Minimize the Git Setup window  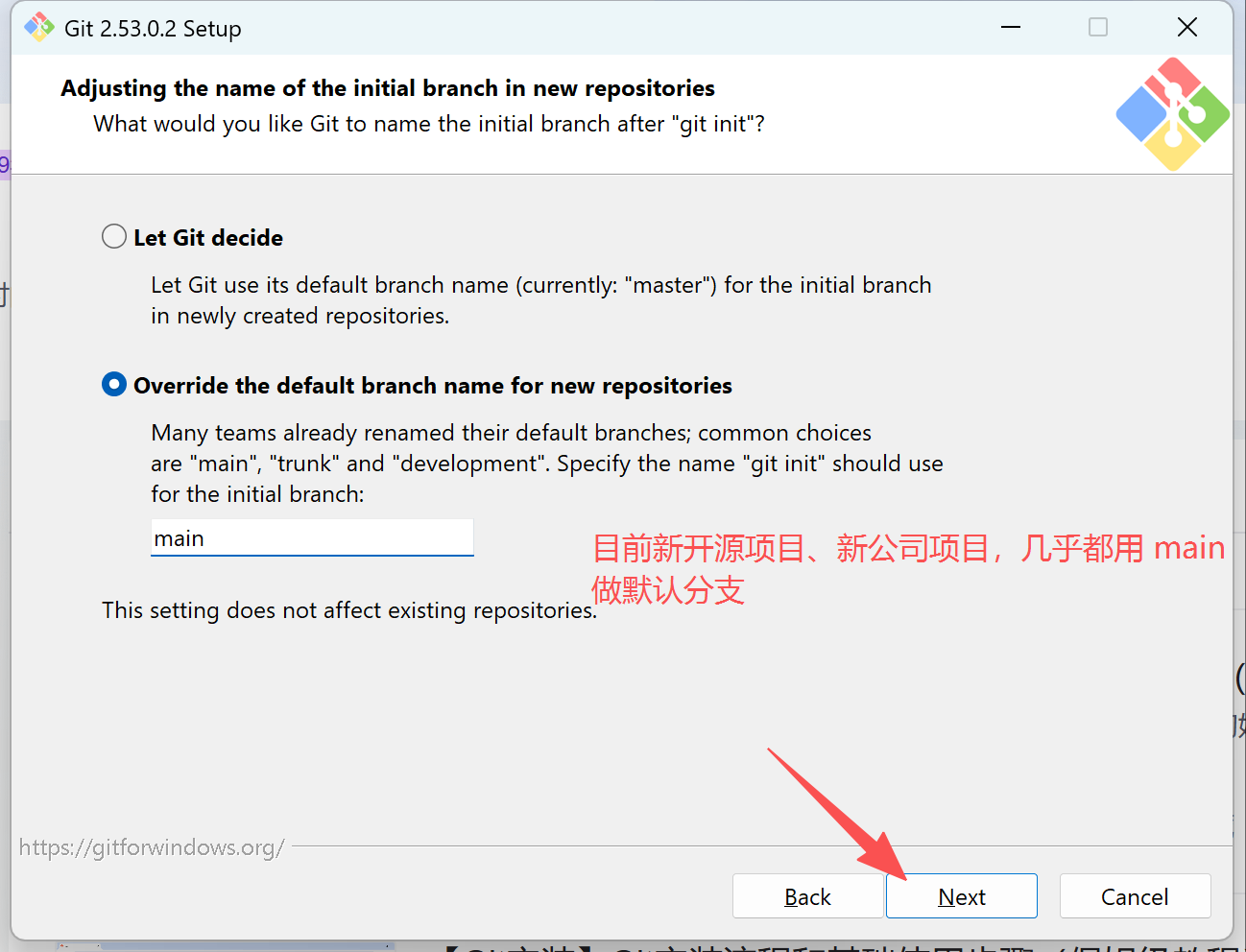click(x=1011, y=27)
